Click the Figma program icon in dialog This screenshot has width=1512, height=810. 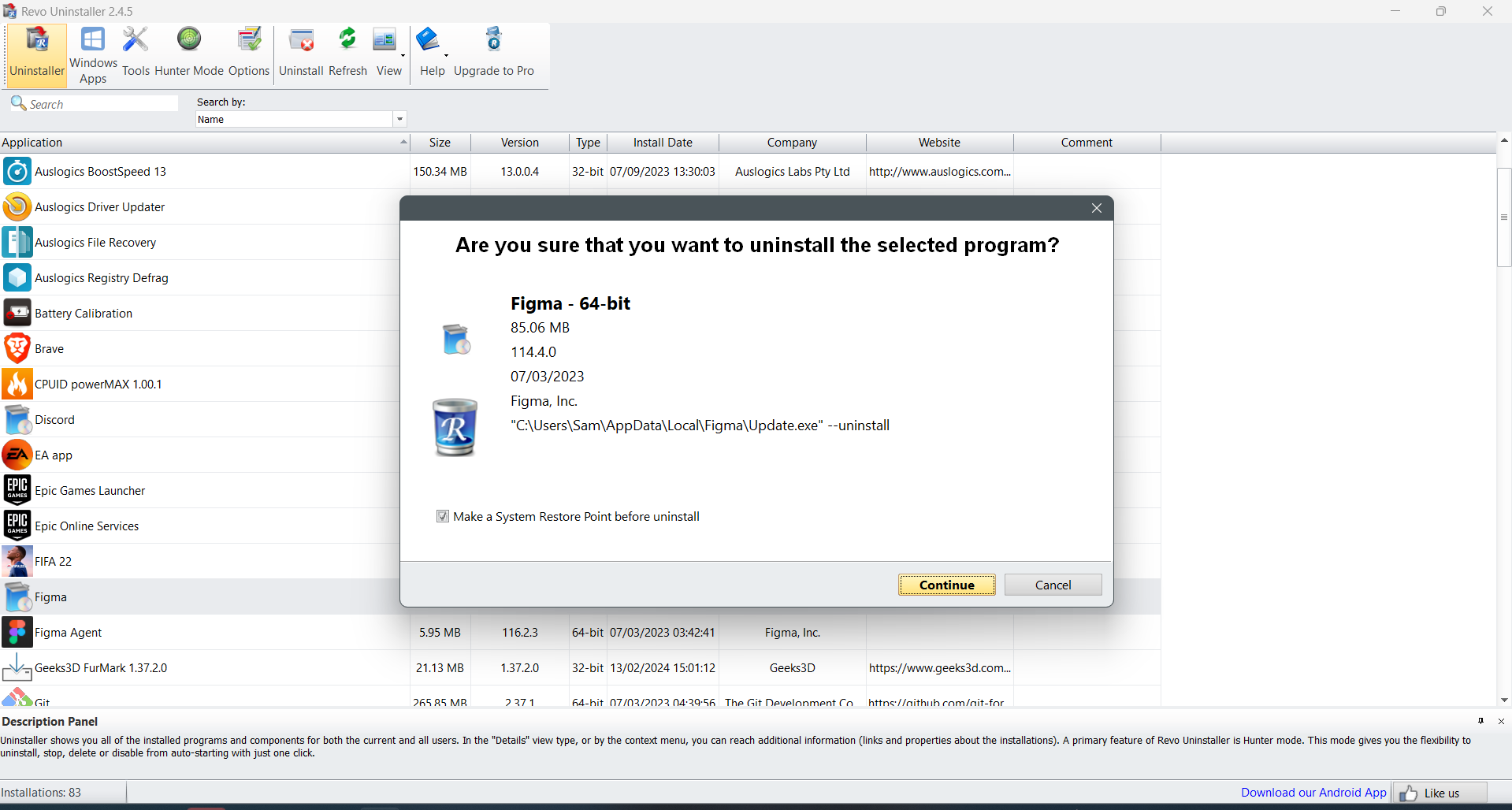(456, 339)
